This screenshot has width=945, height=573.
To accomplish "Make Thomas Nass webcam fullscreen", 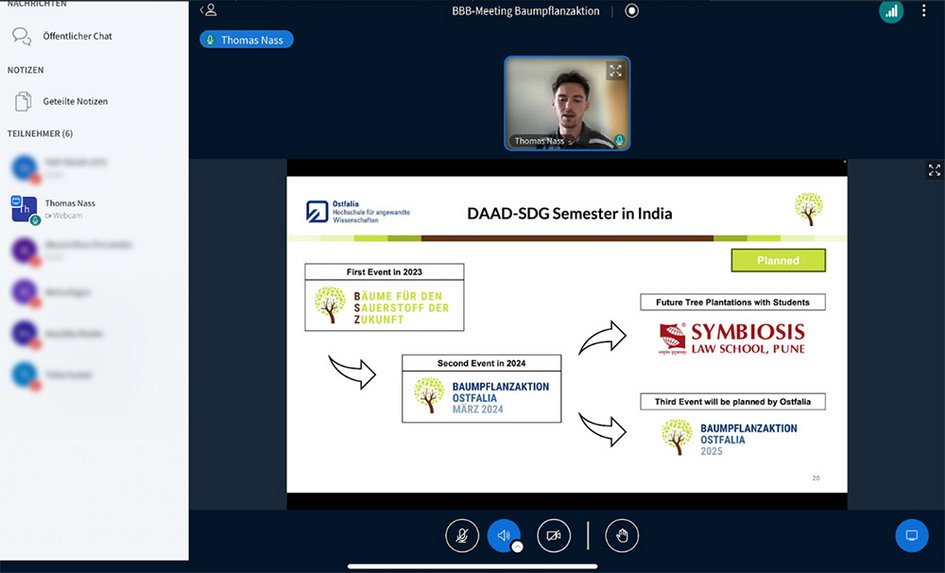I will [615, 71].
